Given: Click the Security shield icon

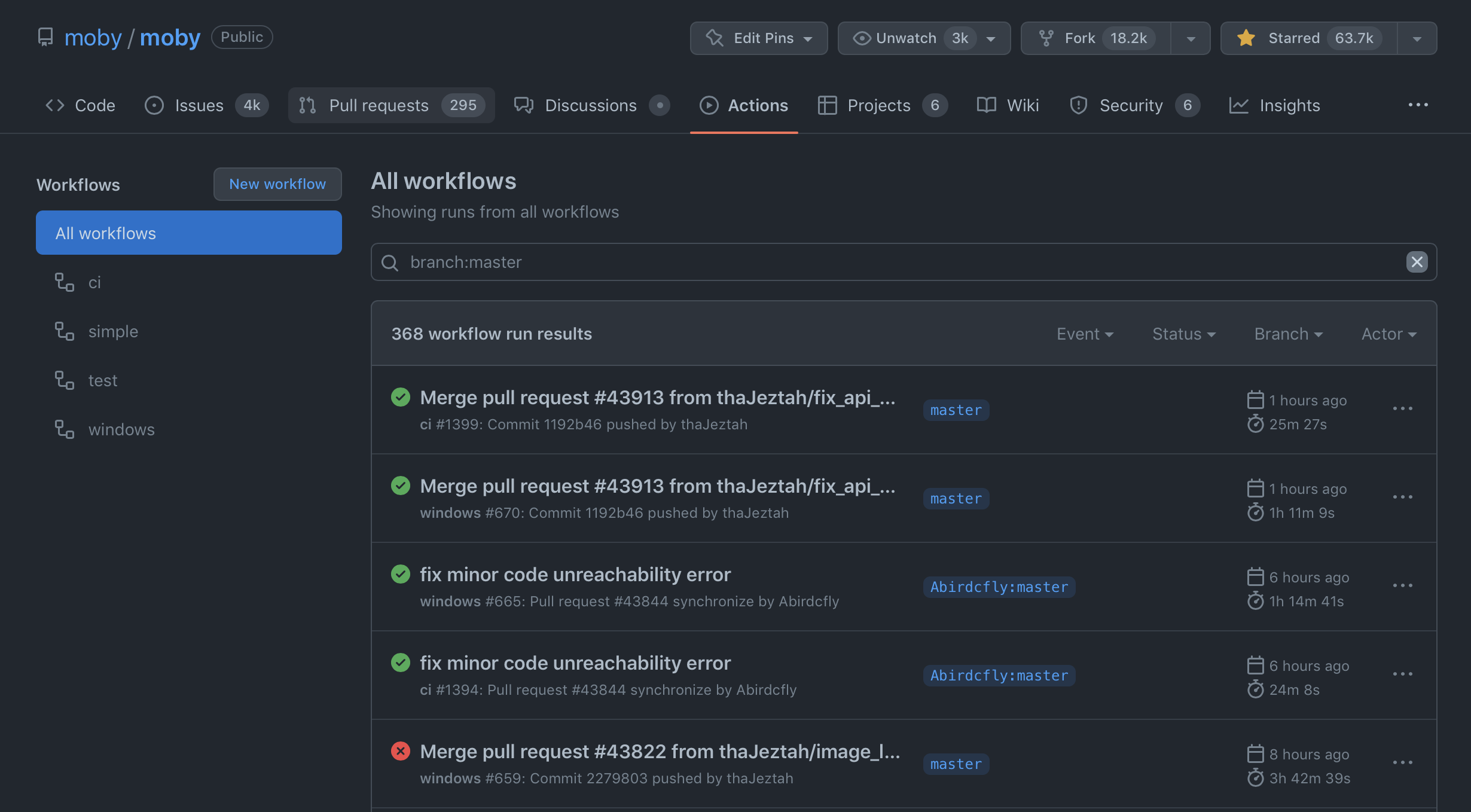Looking at the screenshot, I should point(1079,105).
